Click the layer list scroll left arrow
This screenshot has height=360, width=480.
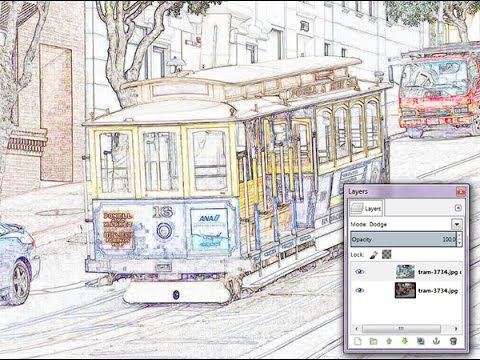[356, 329]
